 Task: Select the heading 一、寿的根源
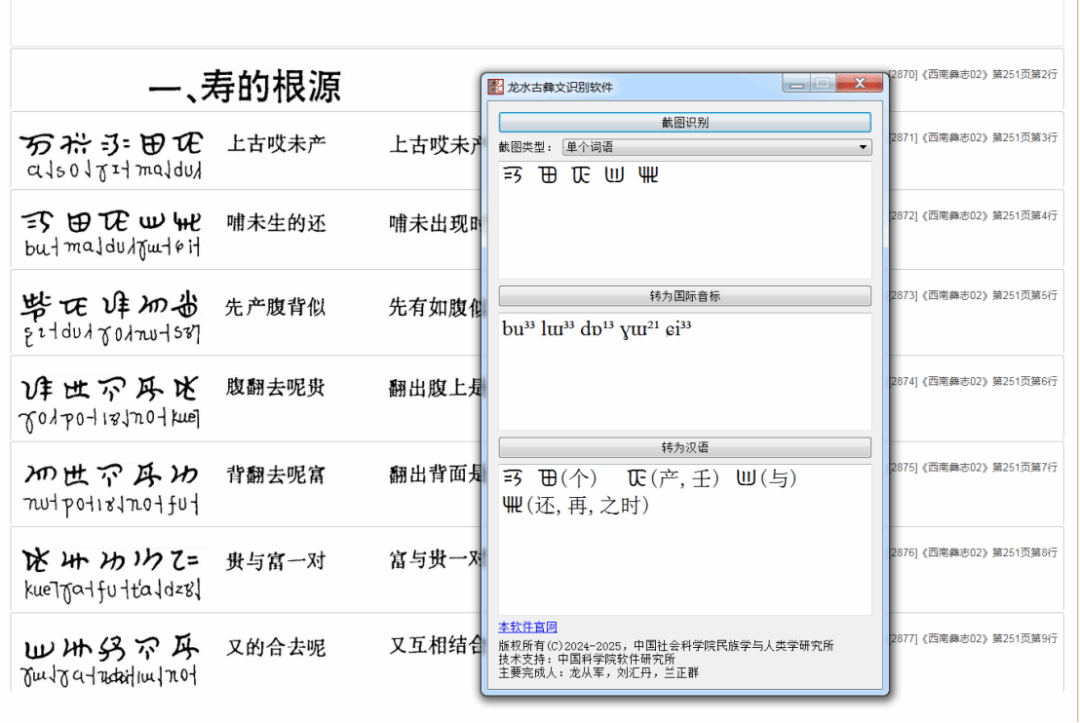(245, 87)
